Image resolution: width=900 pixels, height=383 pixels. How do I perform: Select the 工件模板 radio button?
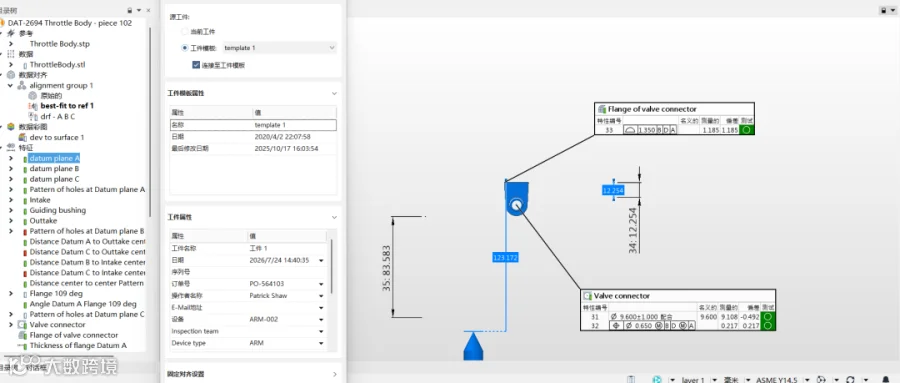[x=184, y=48]
